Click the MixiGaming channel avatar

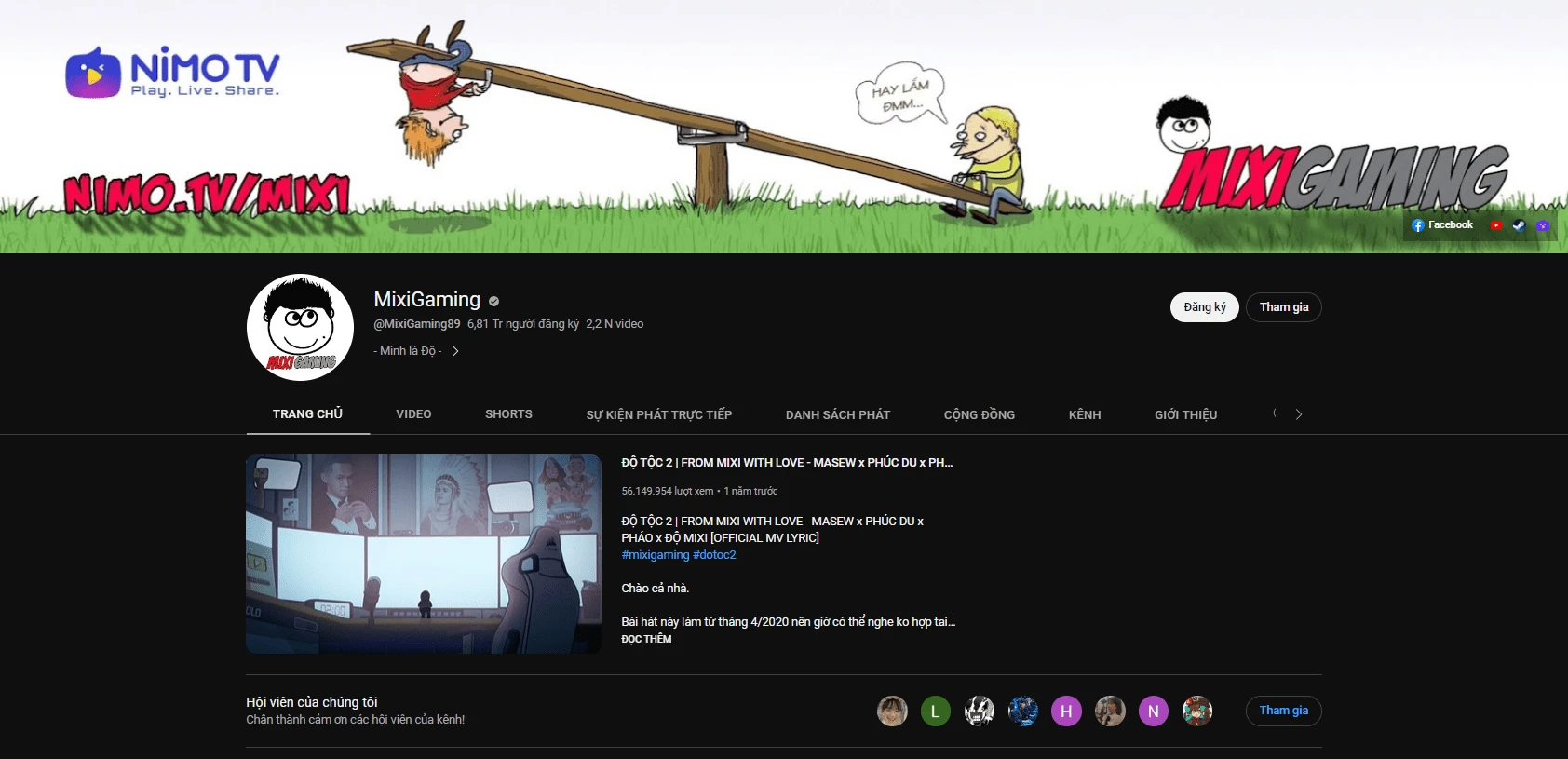300,327
